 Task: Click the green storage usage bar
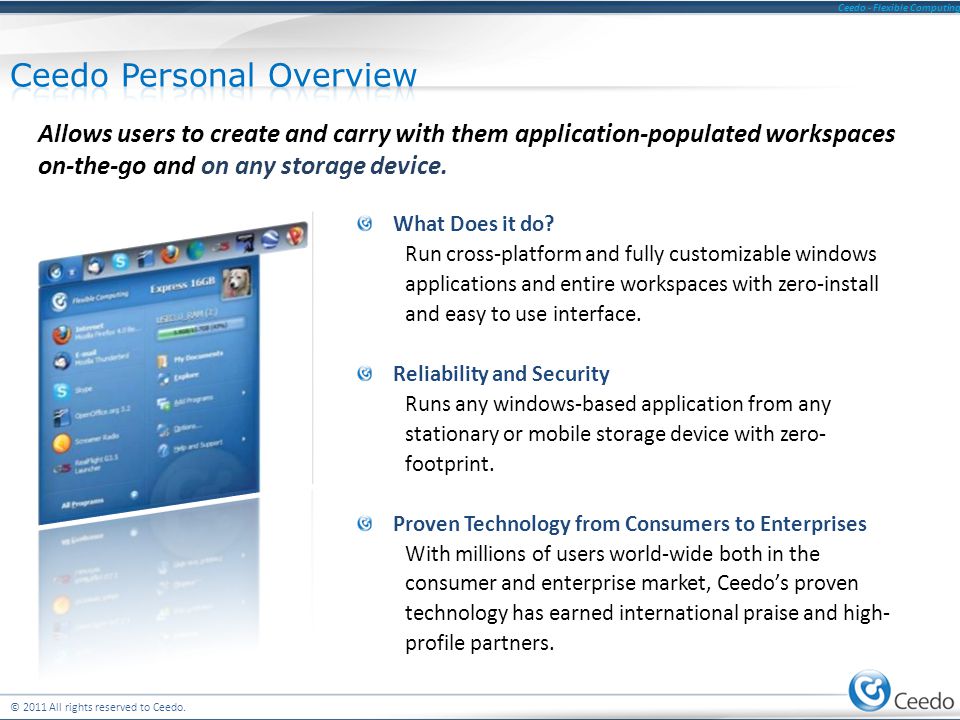(200, 329)
